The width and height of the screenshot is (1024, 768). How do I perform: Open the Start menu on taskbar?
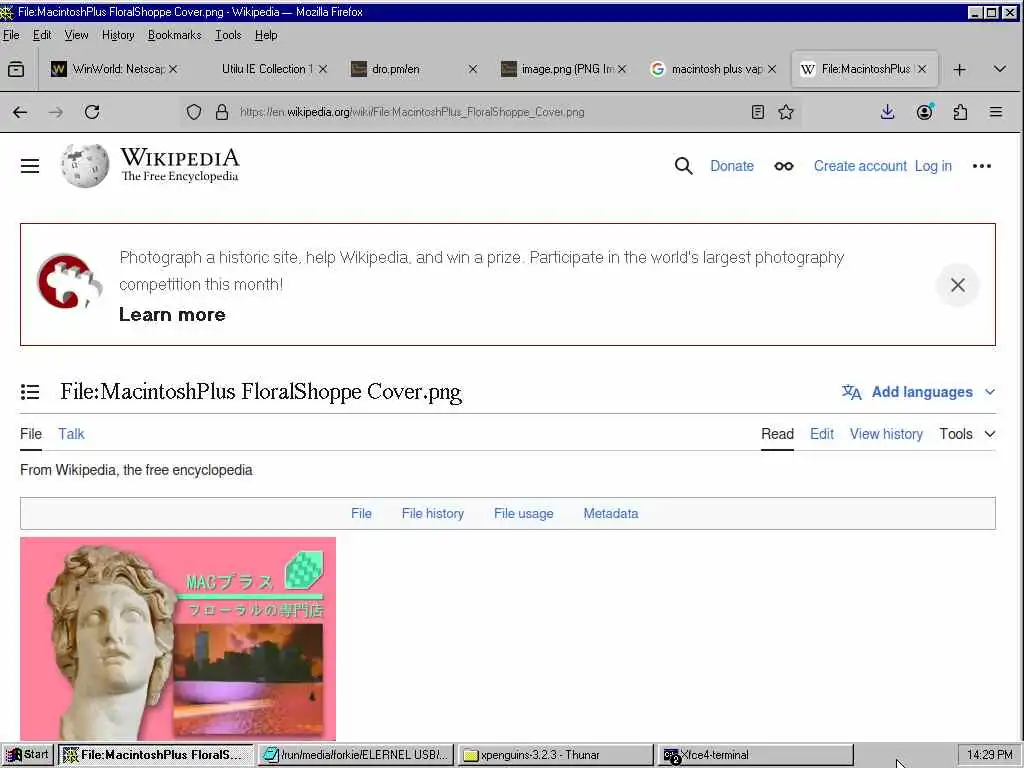tap(27, 755)
